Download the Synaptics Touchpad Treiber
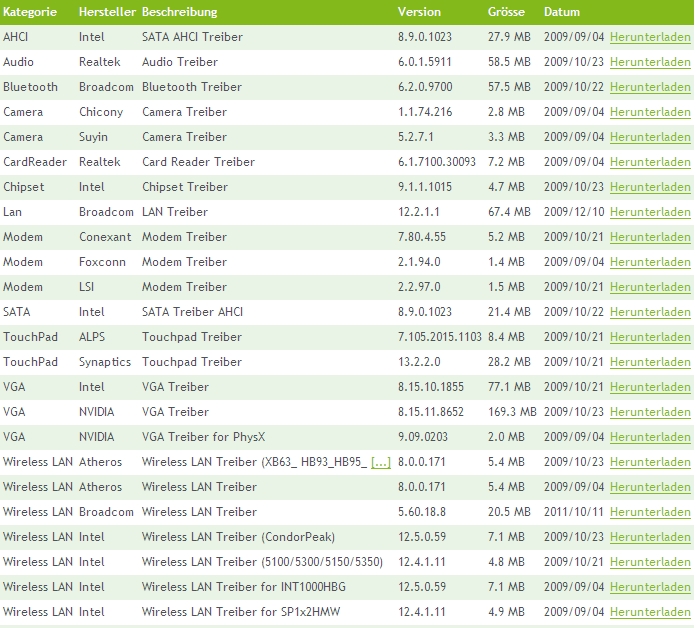Image resolution: width=696 pixels, height=628 pixels. [650, 362]
